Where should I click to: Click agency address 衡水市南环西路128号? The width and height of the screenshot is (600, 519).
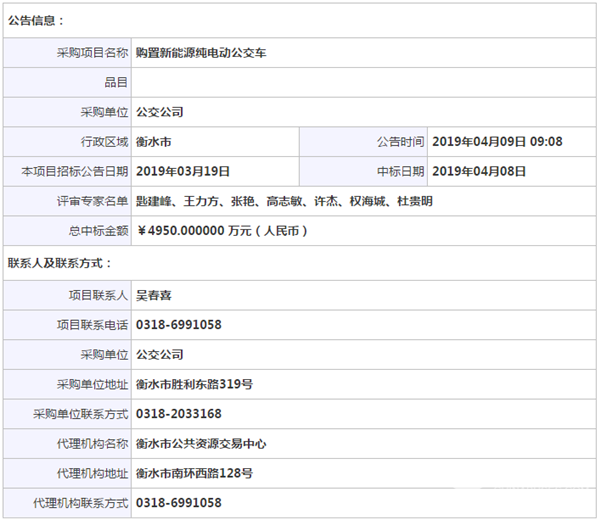(x=193, y=473)
